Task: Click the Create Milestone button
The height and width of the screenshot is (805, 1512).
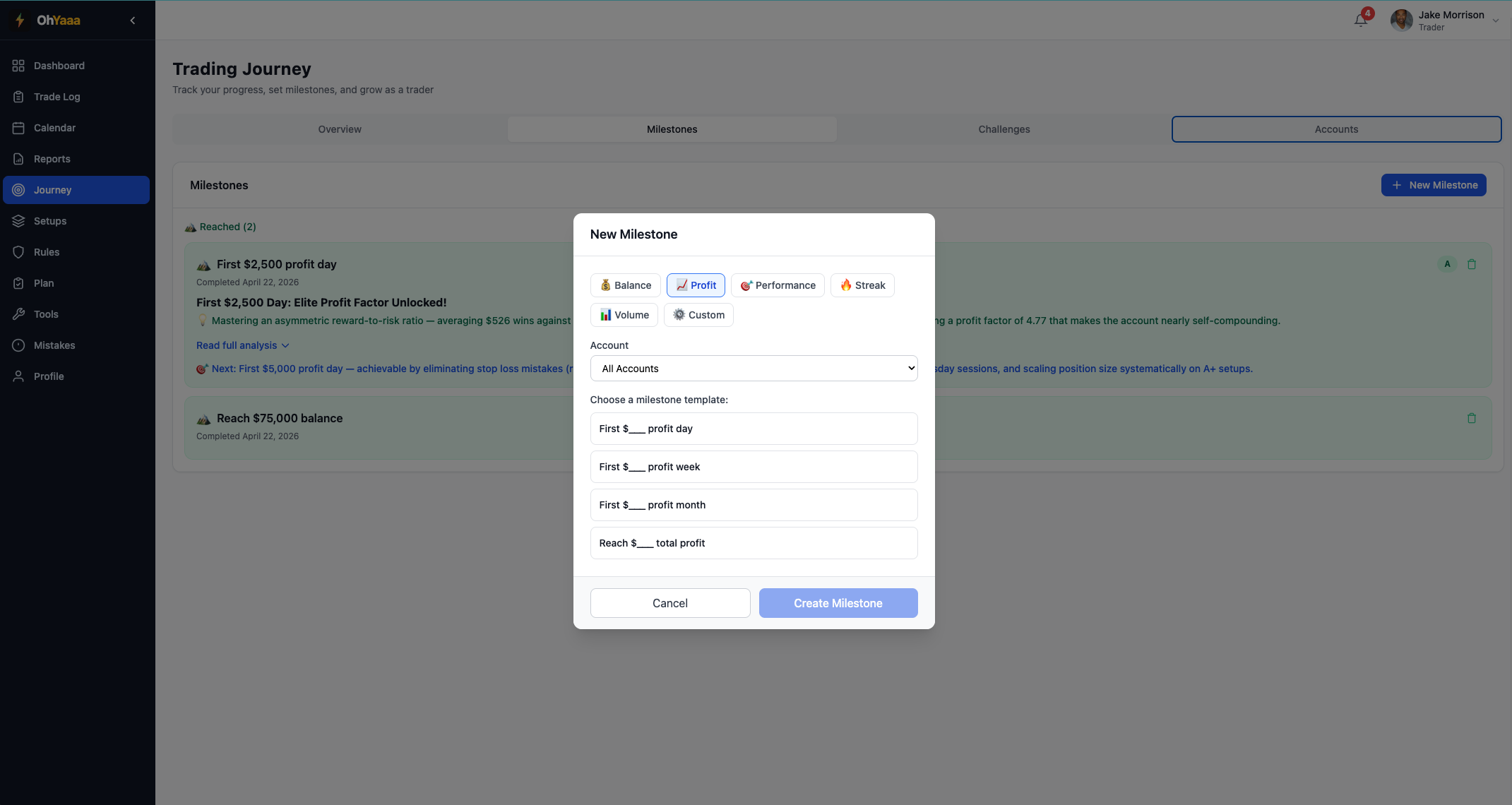Action: 838,603
